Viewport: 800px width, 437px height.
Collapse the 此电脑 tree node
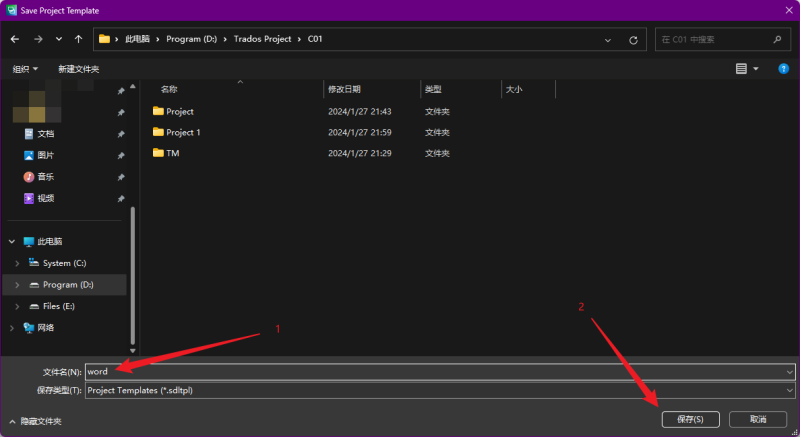12,241
